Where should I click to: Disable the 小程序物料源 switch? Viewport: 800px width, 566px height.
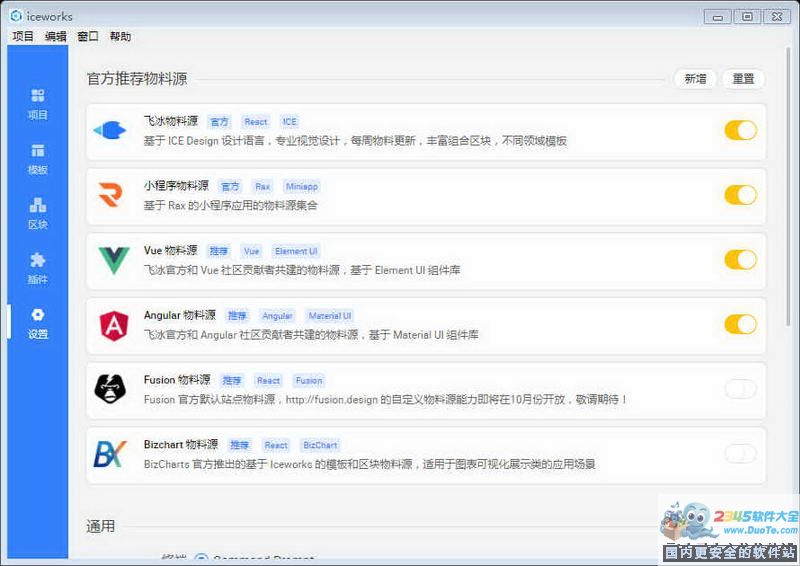pyautogui.click(x=740, y=195)
